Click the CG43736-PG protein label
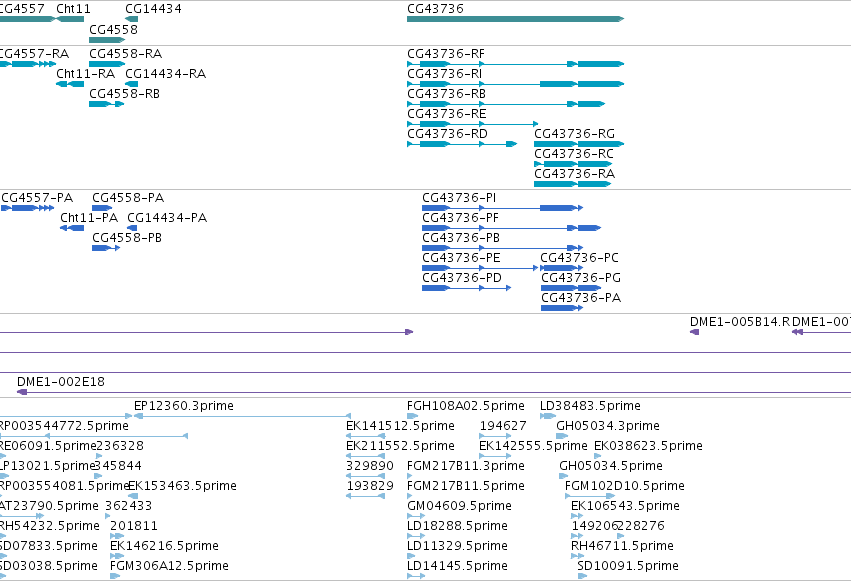851x581 pixels. coord(581,278)
